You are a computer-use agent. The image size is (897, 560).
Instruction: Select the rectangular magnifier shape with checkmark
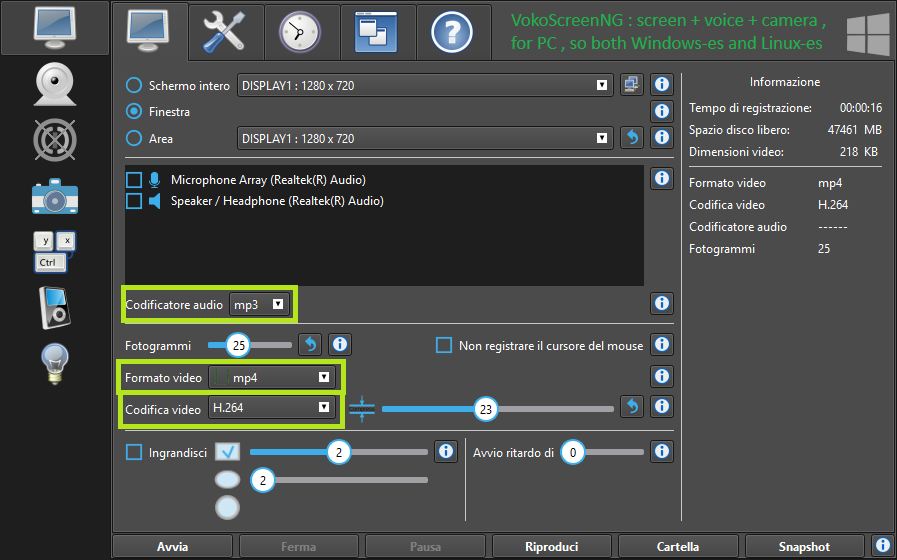click(x=227, y=452)
